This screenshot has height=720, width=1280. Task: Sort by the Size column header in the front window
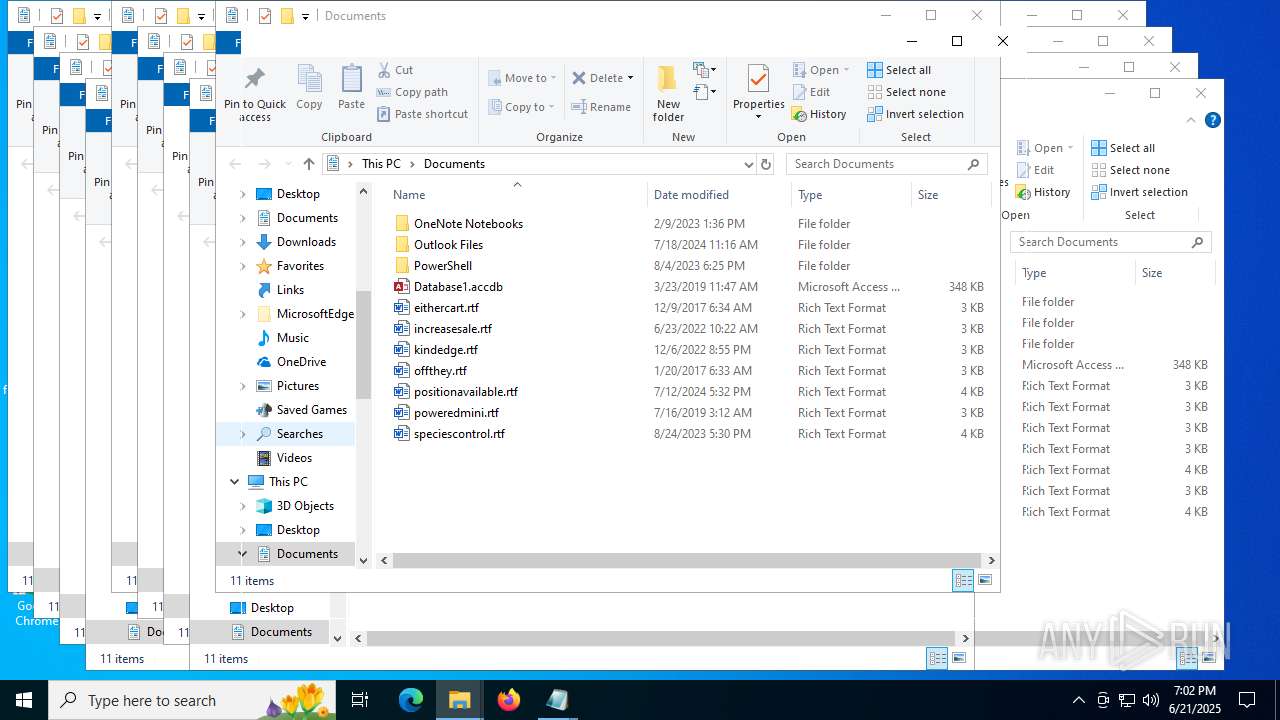(951, 195)
